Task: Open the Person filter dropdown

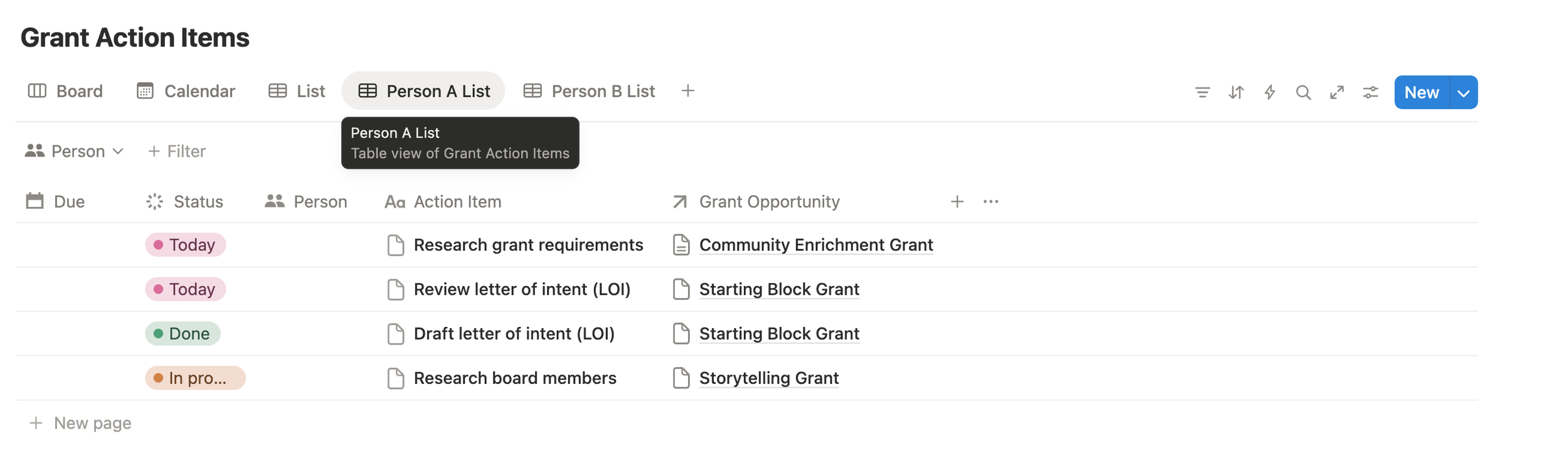Action: (74, 151)
